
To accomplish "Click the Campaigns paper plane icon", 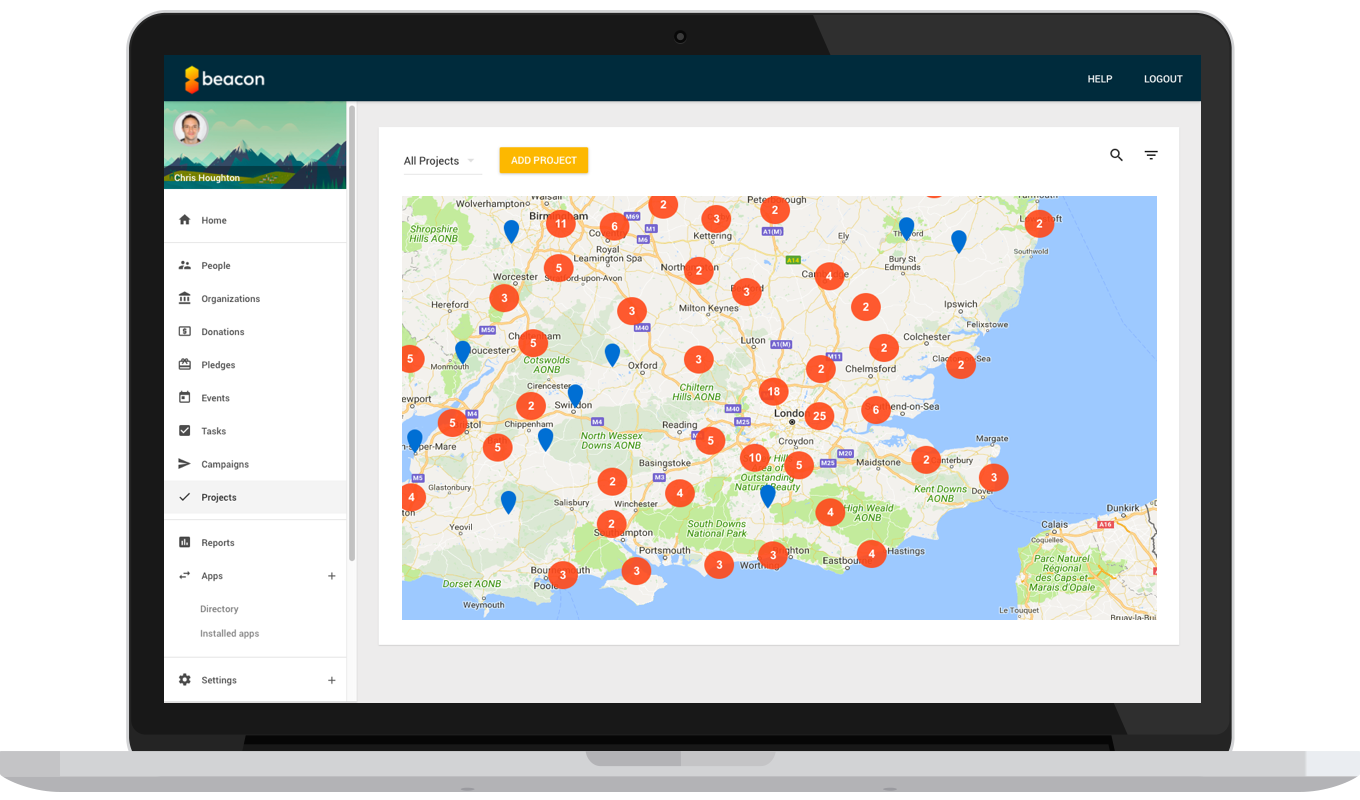I will (184, 464).
